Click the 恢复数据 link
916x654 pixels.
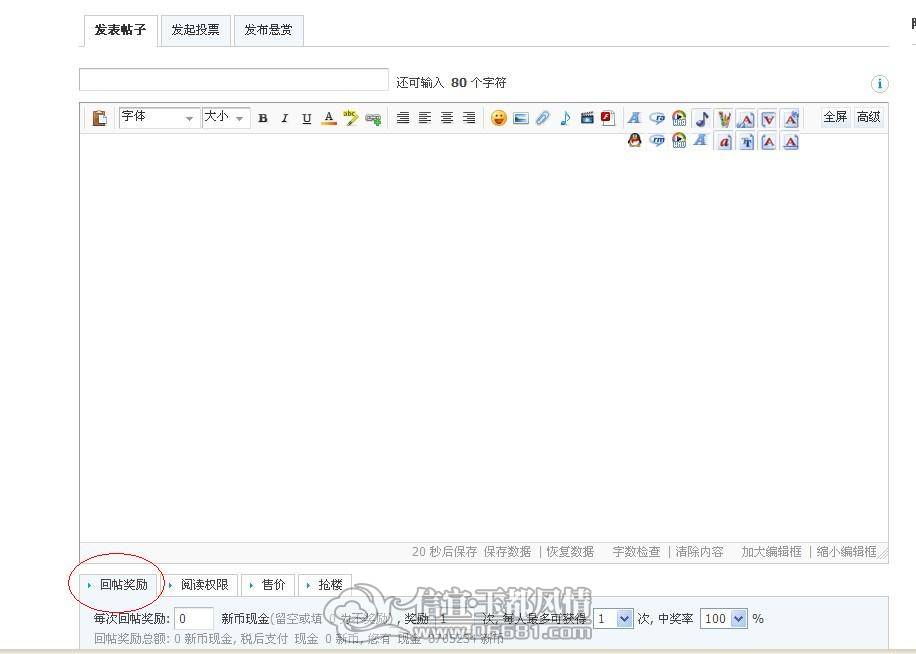tap(570, 551)
